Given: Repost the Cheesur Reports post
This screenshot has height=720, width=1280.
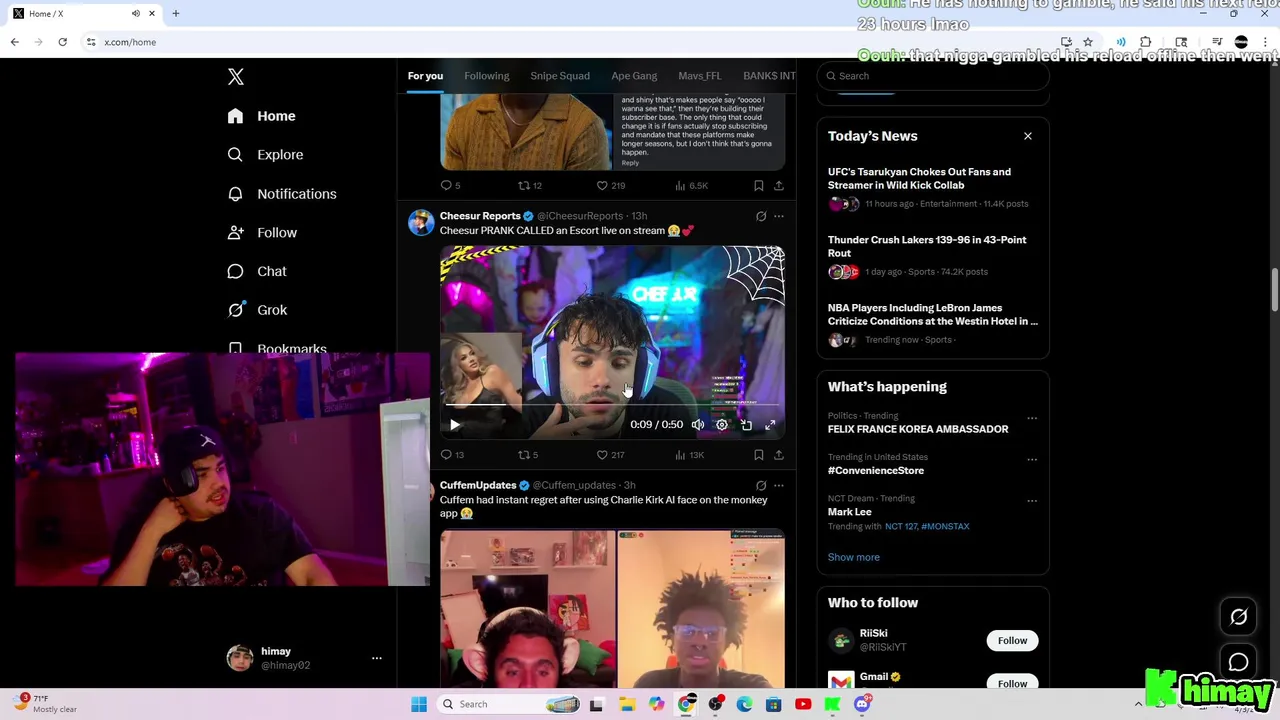Looking at the screenshot, I should tap(528, 455).
